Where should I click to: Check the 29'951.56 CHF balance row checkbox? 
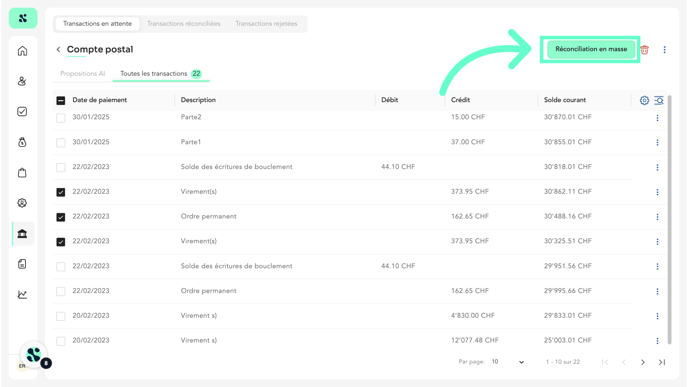click(61, 266)
